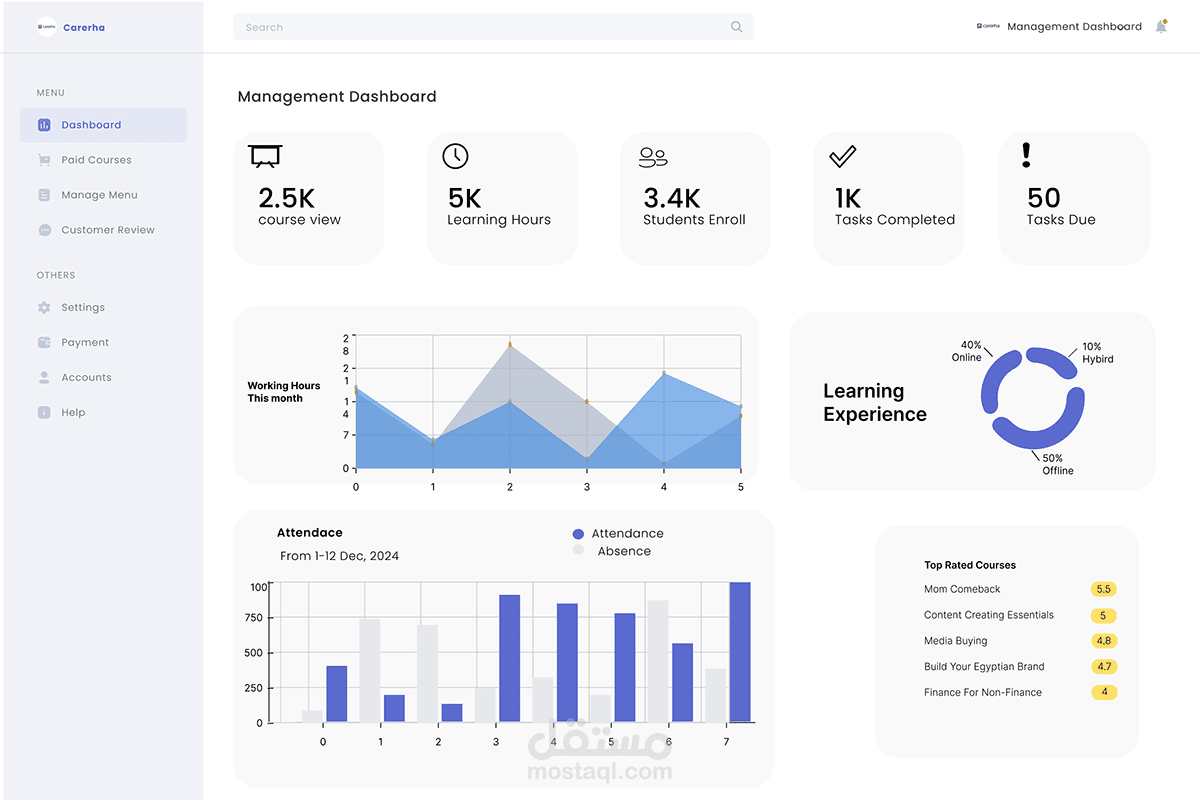Click the gray Absence legend dot
This screenshot has height=800, width=1200.
(578, 551)
